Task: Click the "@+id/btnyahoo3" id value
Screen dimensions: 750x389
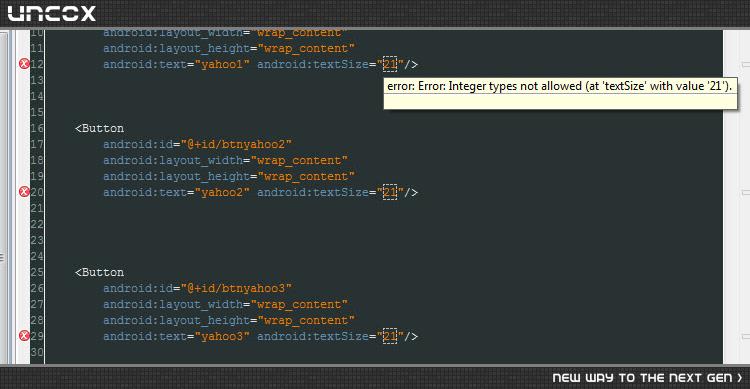Action: (236, 288)
